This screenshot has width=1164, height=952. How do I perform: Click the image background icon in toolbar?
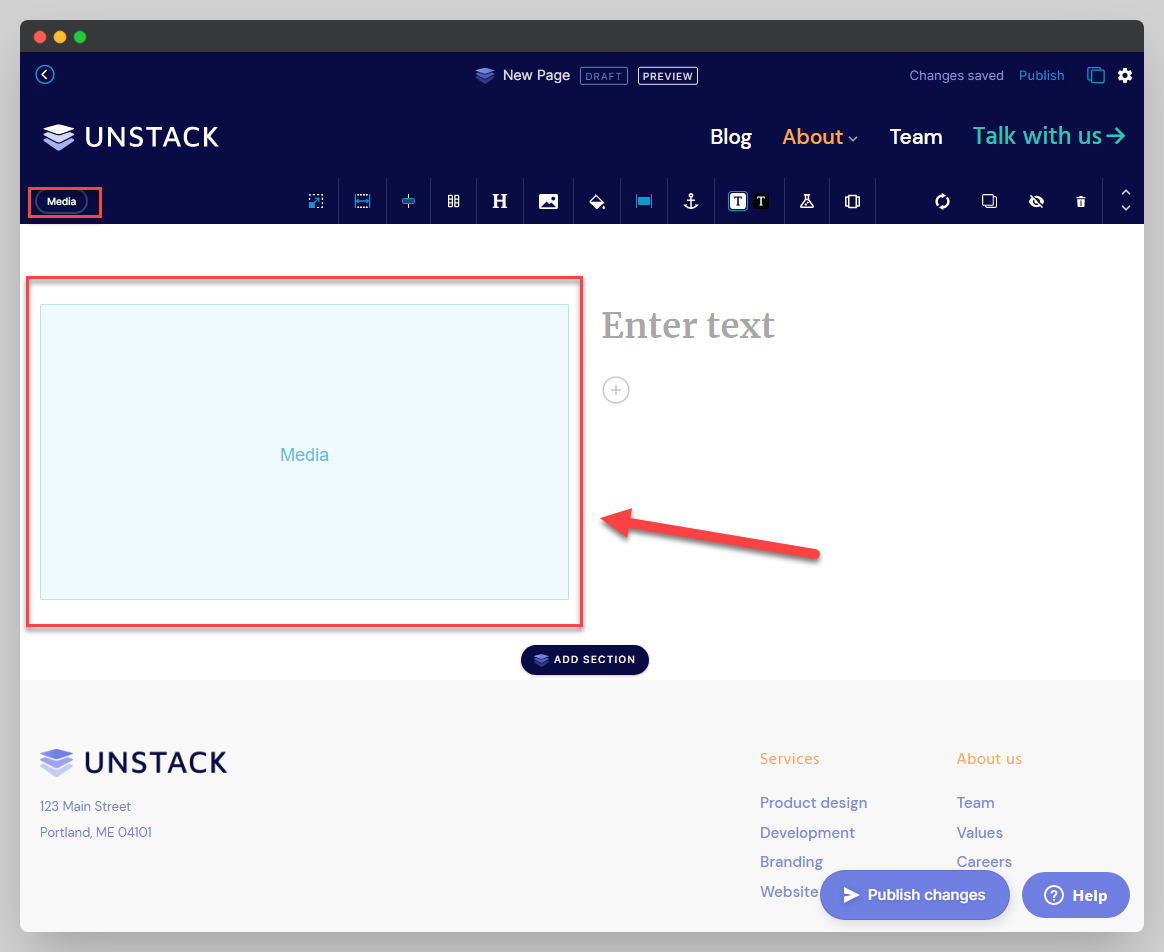pyautogui.click(x=548, y=201)
